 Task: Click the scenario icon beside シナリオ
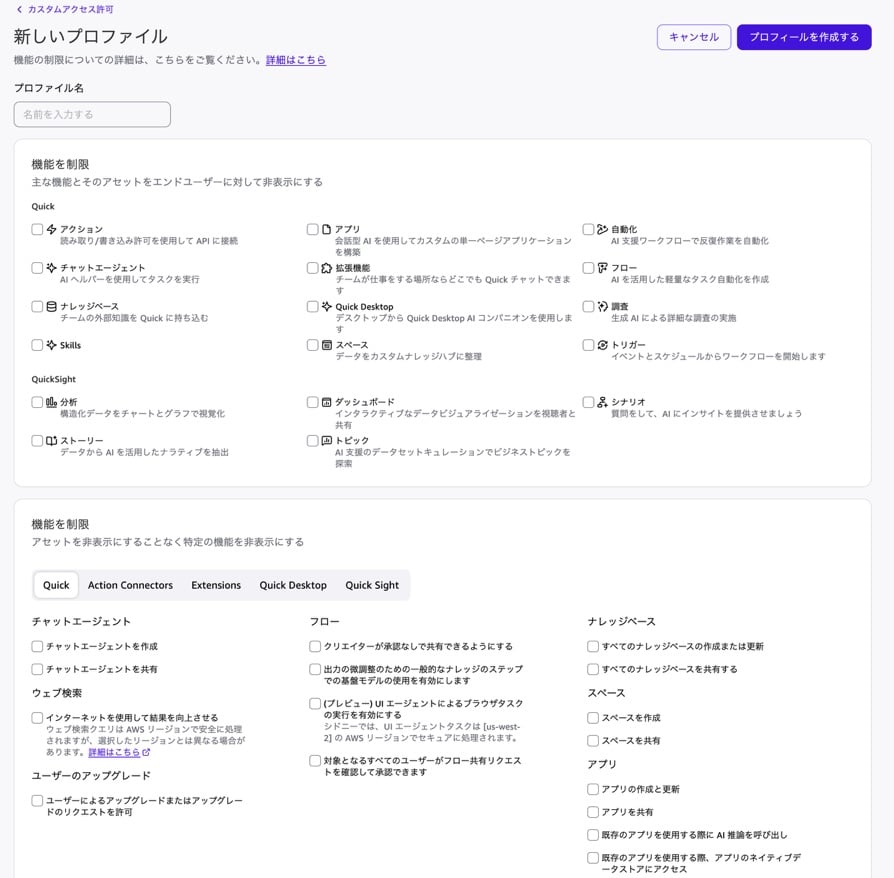click(603, 403)
